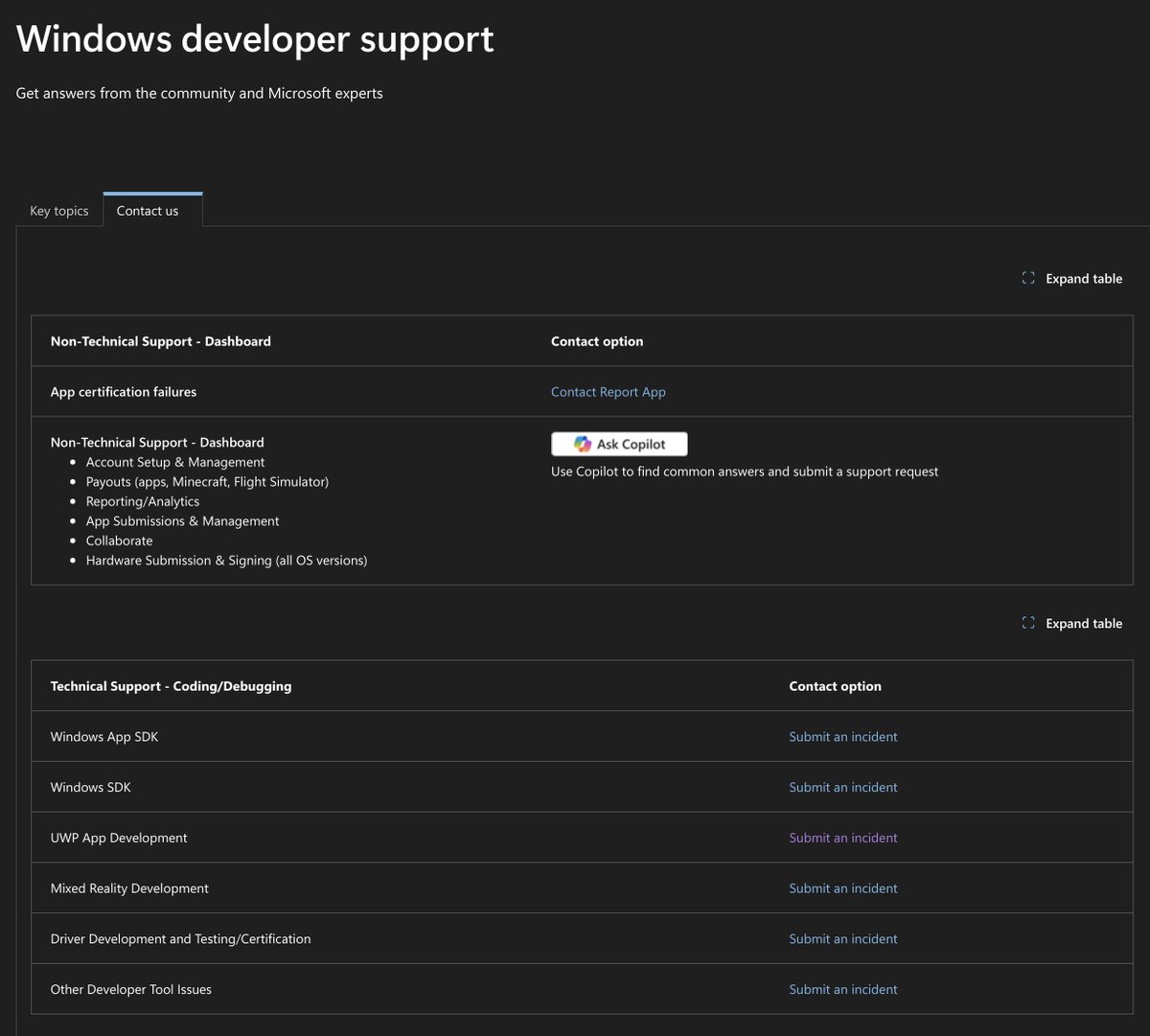Click 'App Submissions & Management' list item
Viewport: 1150px width, 1036px height.
pos(183,521)
